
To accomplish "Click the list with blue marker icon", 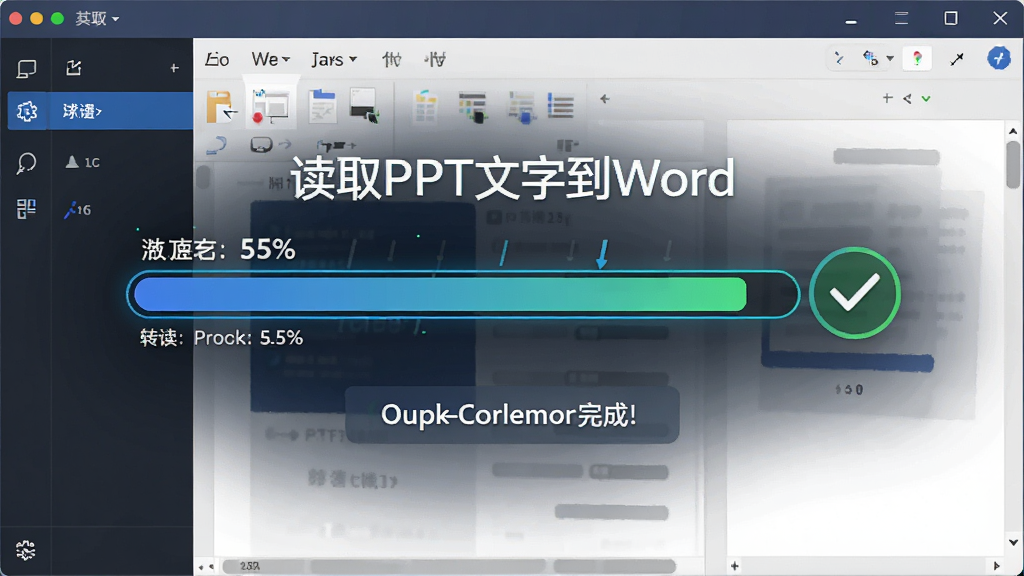I will (522, 106).
